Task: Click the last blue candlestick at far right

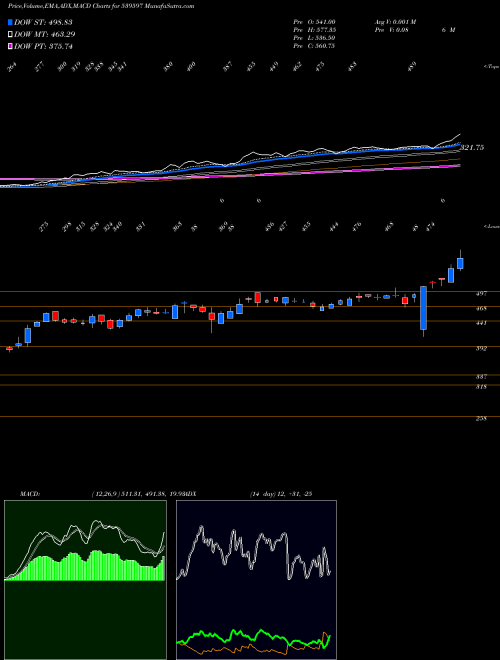Action: (x=460, y=263)
